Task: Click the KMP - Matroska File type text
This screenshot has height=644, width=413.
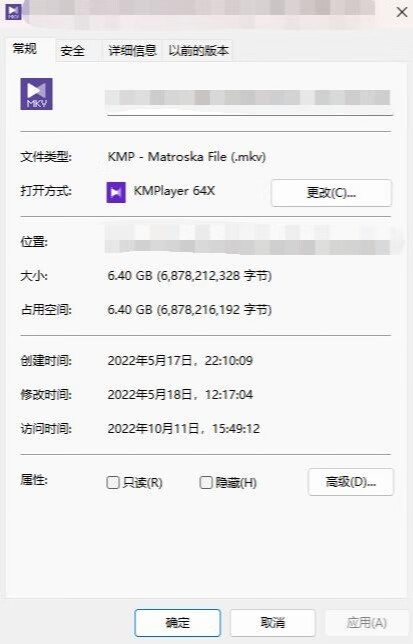Action: click(x=187, y=157)
